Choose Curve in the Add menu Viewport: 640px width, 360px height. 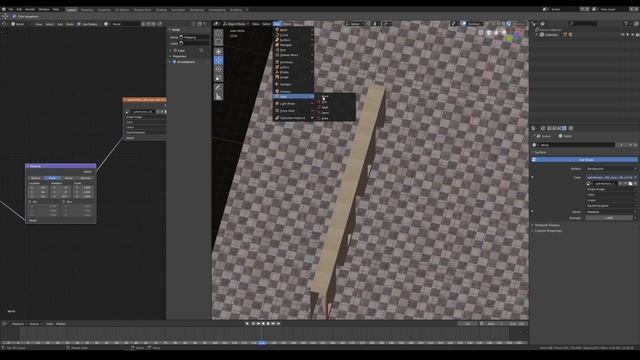click(293, 35)
